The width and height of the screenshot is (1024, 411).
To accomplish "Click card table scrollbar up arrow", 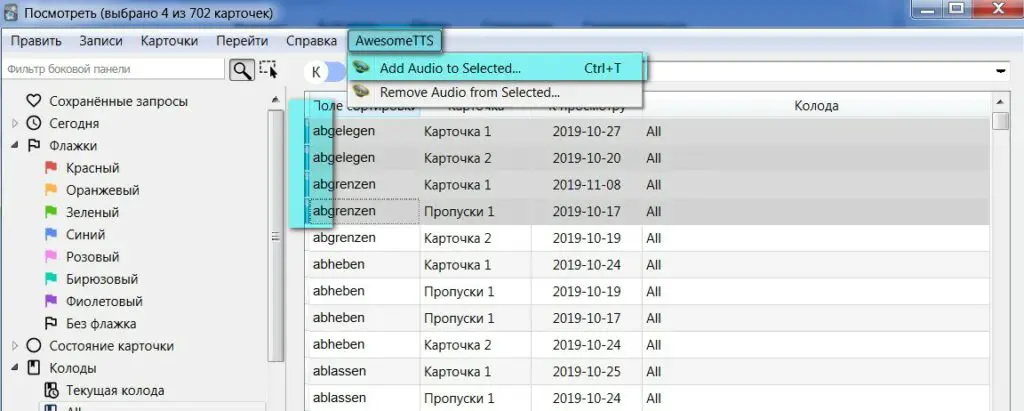I will (1000, 102).
